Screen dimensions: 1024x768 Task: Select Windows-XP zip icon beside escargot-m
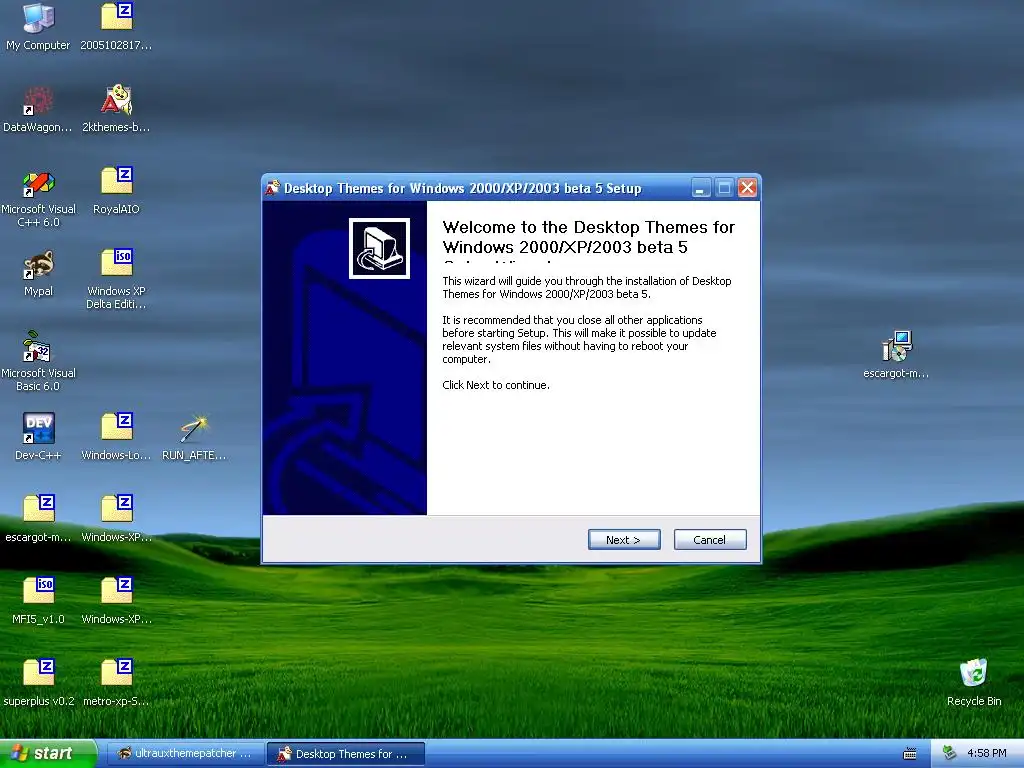coord(116,510)
